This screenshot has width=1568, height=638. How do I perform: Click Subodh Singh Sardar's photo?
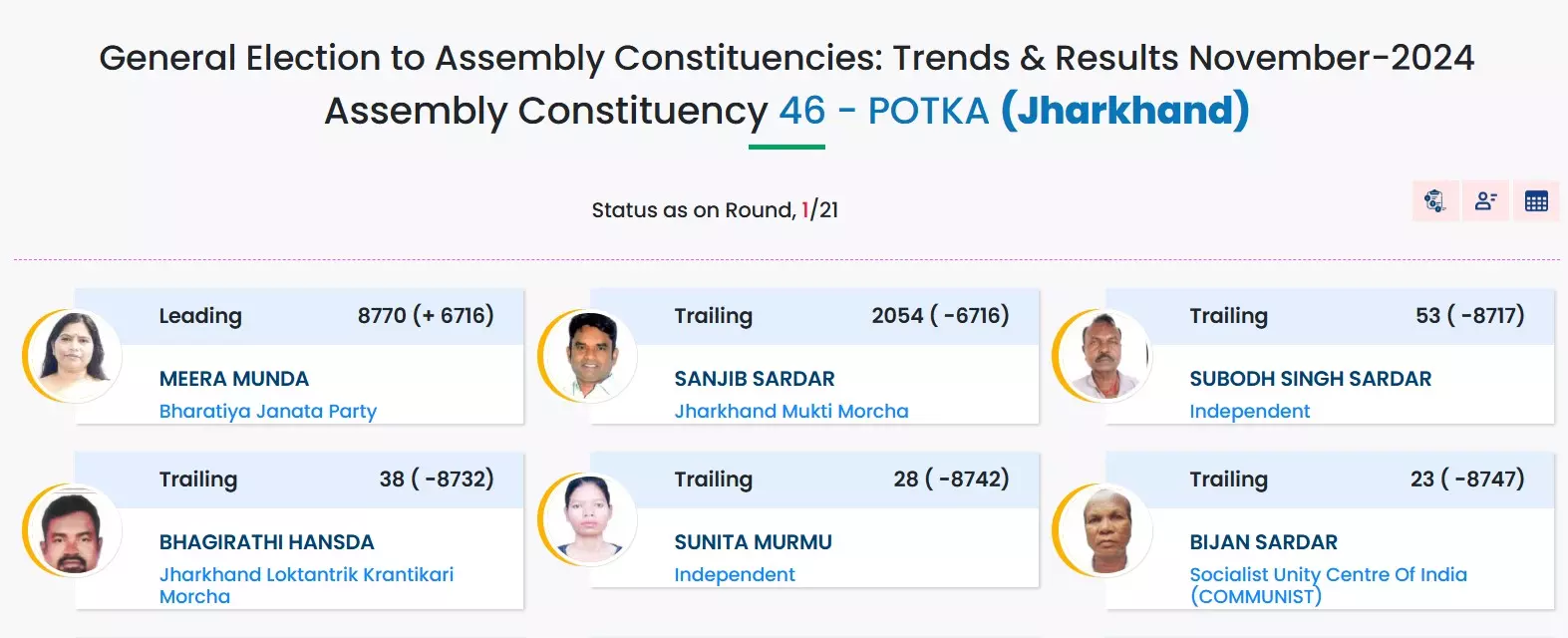[x=1103, y=356]
